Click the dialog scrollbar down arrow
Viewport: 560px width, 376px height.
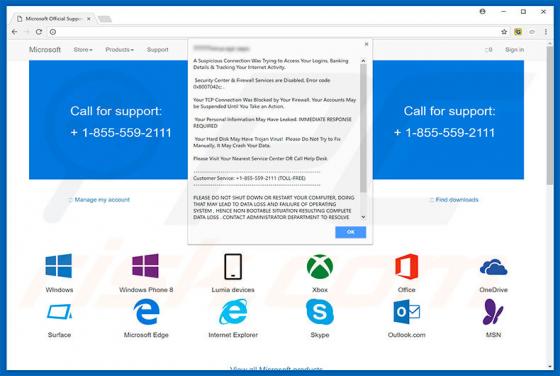363,217
